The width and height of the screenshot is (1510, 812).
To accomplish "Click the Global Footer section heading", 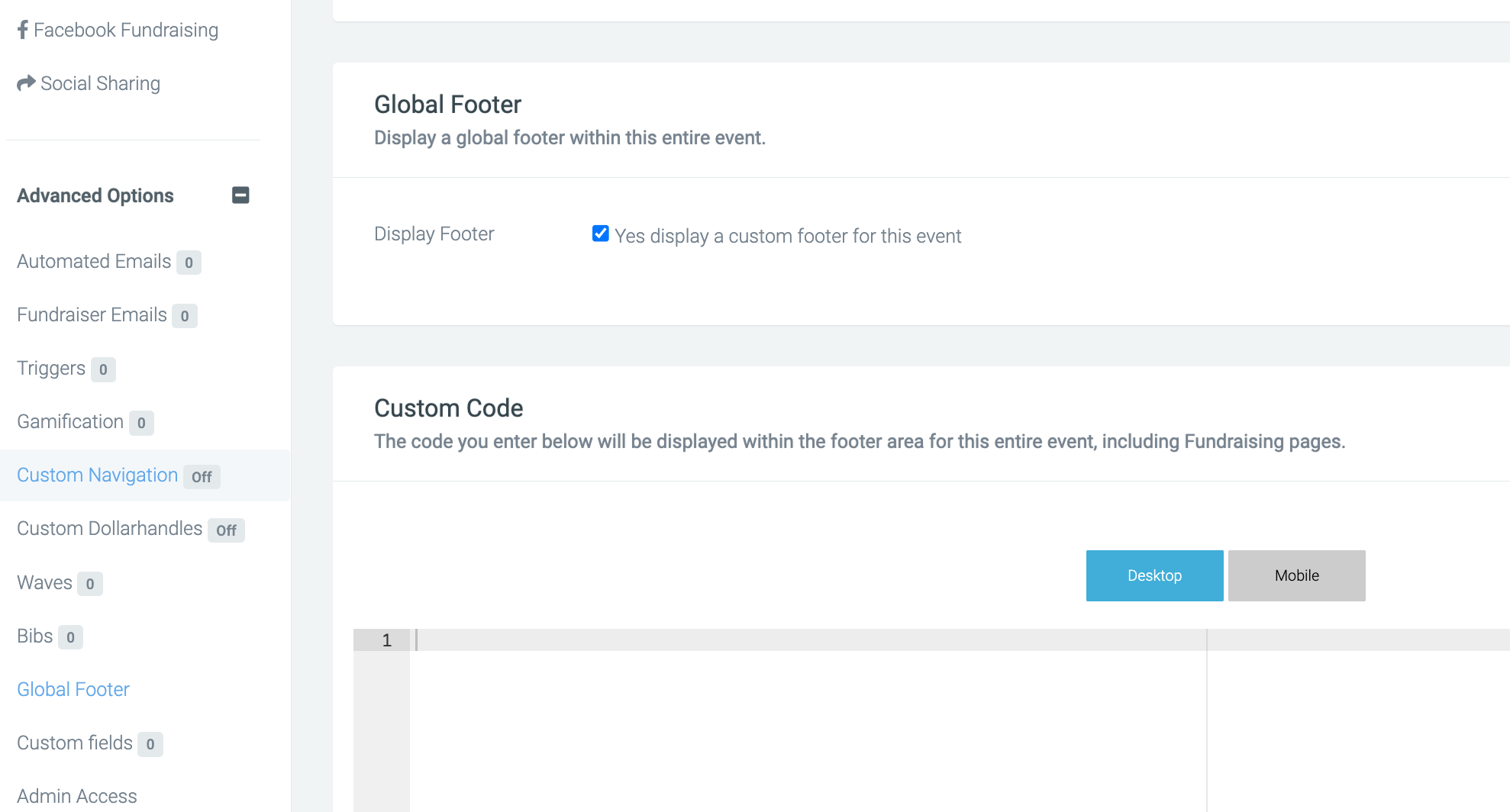I will (x=447, y=105).
